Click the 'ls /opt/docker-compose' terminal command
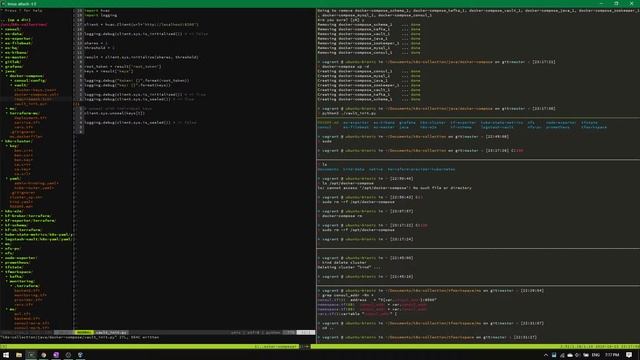Viewport: 640px width, 360px height. pyautogui.click(x=348, y=183)
